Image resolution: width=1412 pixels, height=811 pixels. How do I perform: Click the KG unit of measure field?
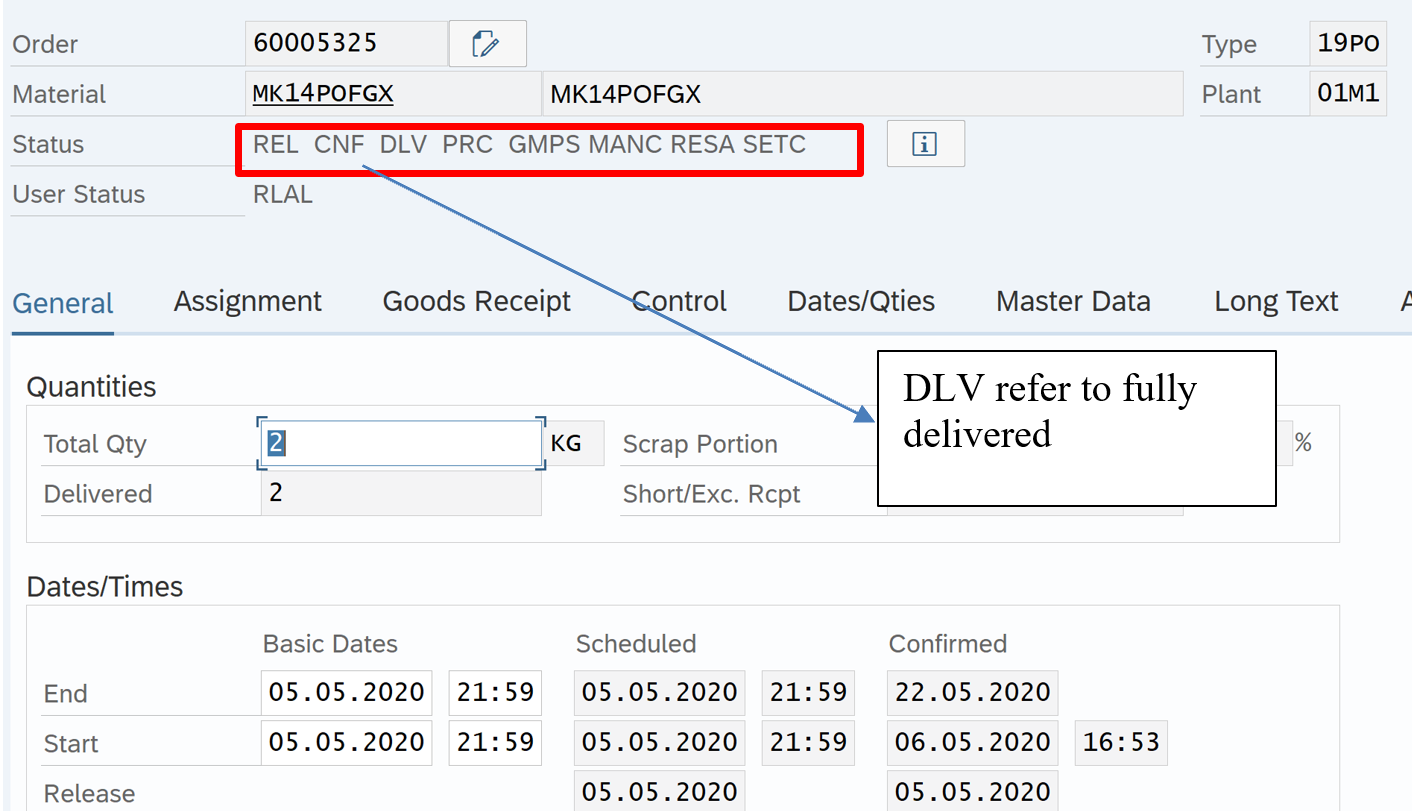[571, 443]
